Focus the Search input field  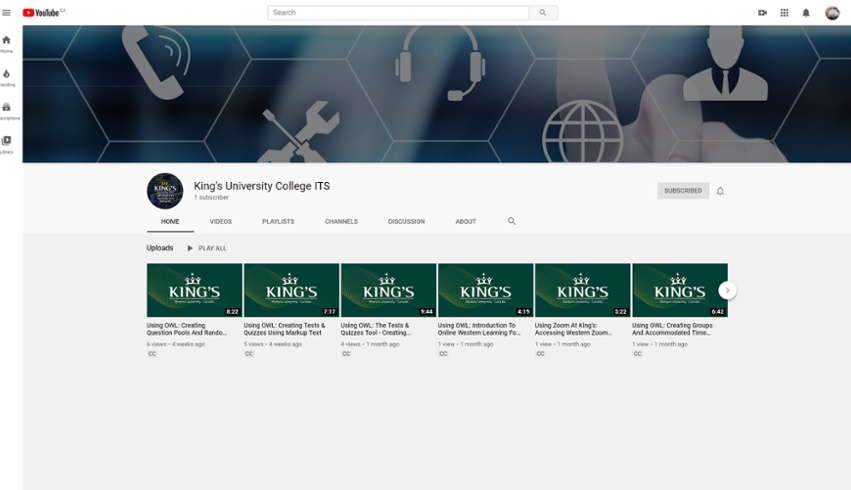(x=398, y=12)
